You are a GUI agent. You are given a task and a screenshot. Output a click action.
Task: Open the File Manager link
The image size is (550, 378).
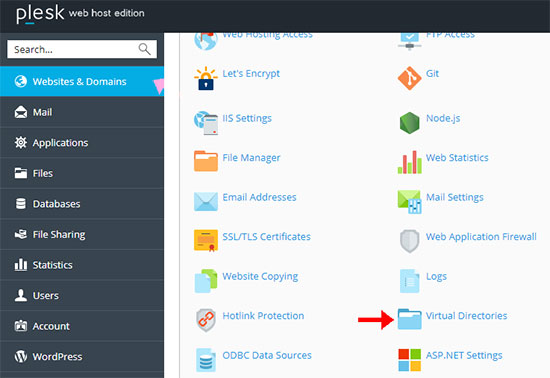pyautogui.click(x=251, y=158)
